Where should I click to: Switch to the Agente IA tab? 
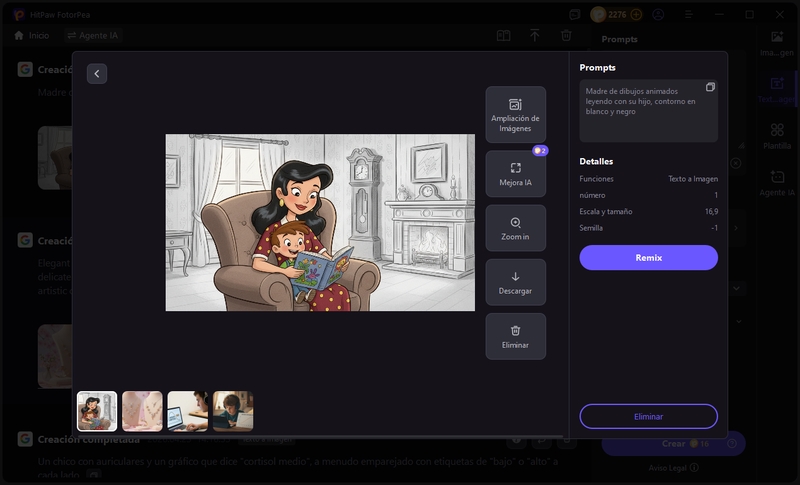94,35
